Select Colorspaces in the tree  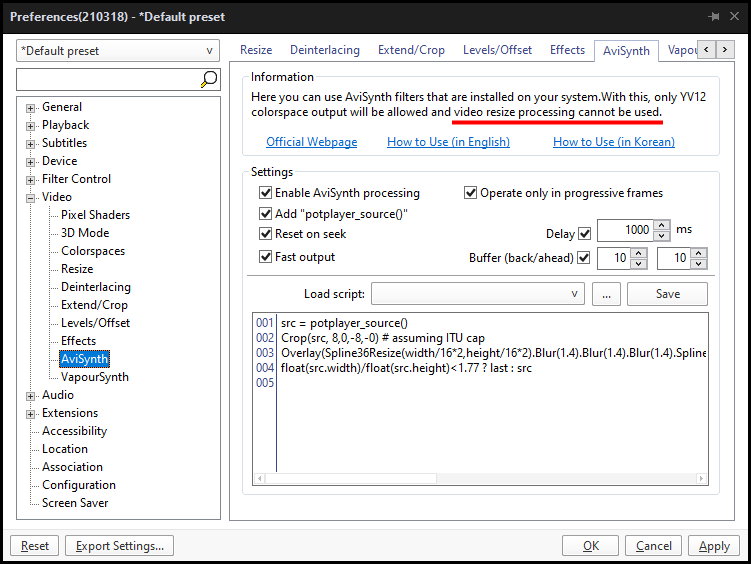(93, 251)
